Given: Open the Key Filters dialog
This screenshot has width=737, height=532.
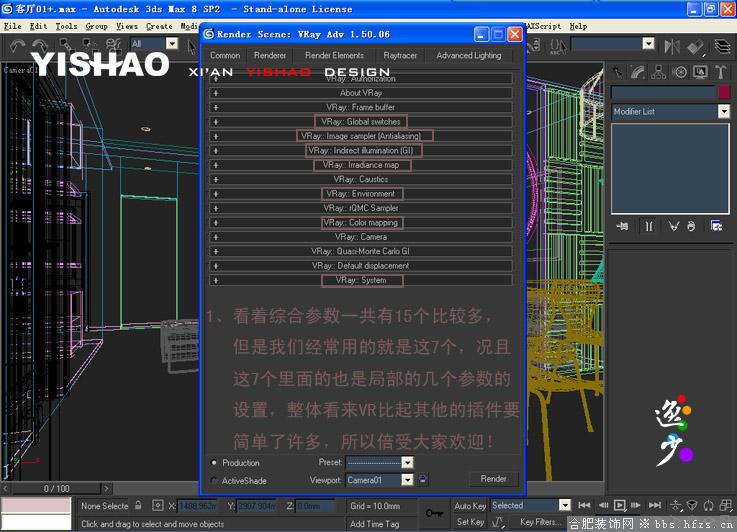Looking at the screenshot, I should coord(540,522).
